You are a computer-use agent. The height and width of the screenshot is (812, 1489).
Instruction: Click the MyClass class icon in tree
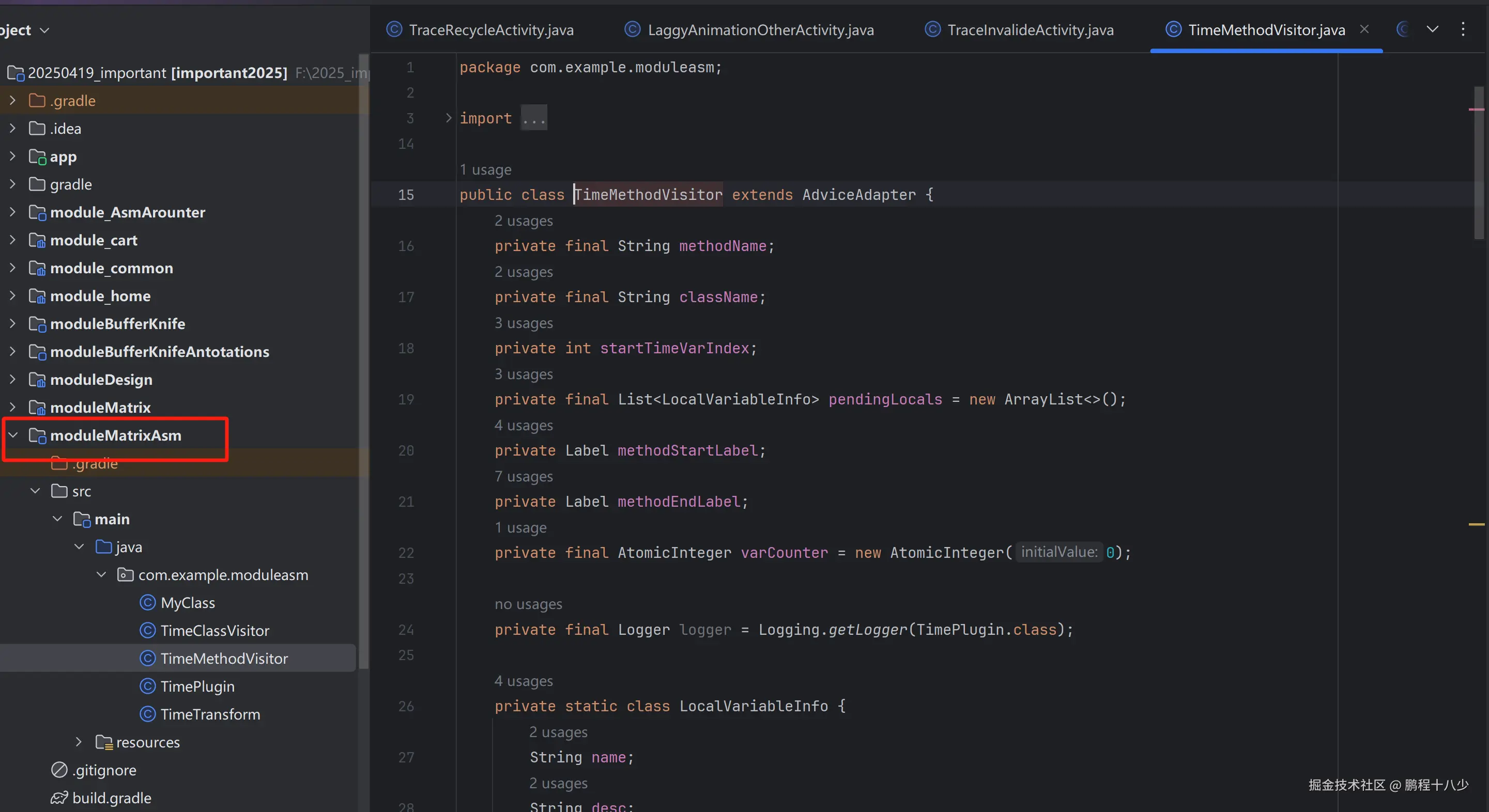147,602
